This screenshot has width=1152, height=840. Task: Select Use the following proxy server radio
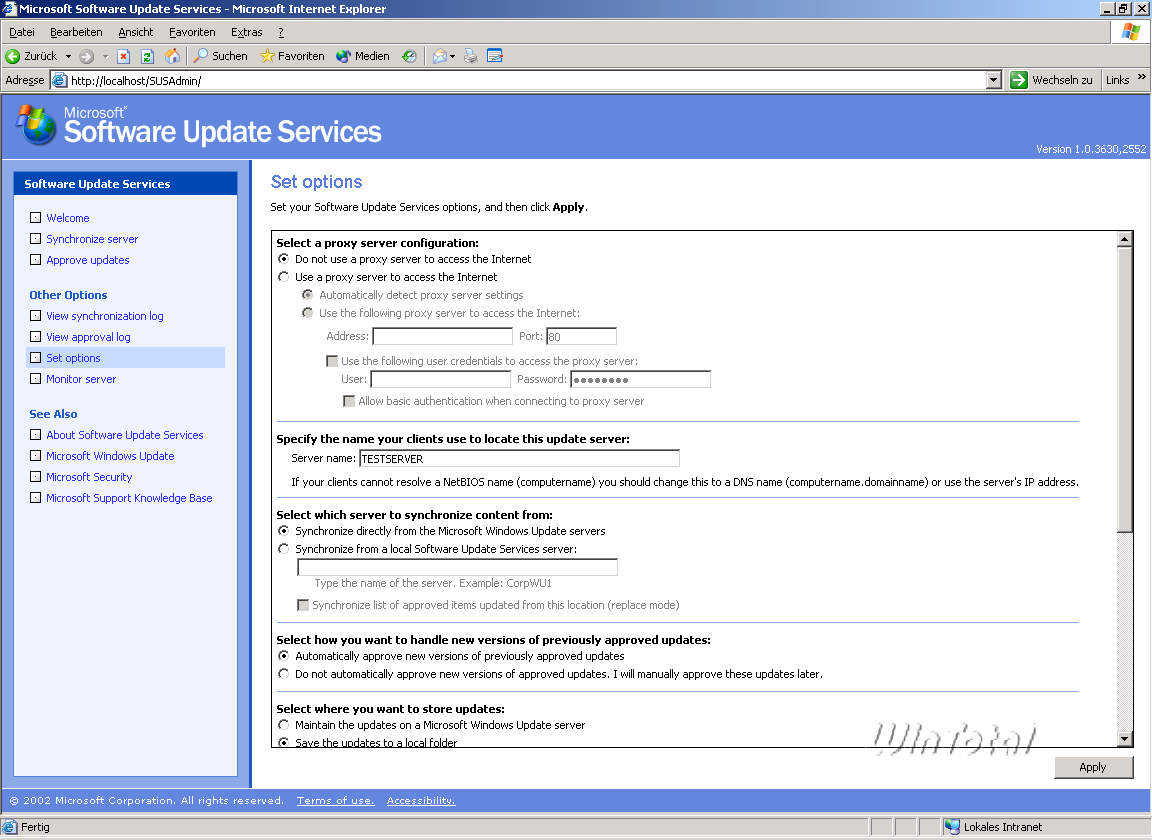pyautogui.click(x=308, y=313)
